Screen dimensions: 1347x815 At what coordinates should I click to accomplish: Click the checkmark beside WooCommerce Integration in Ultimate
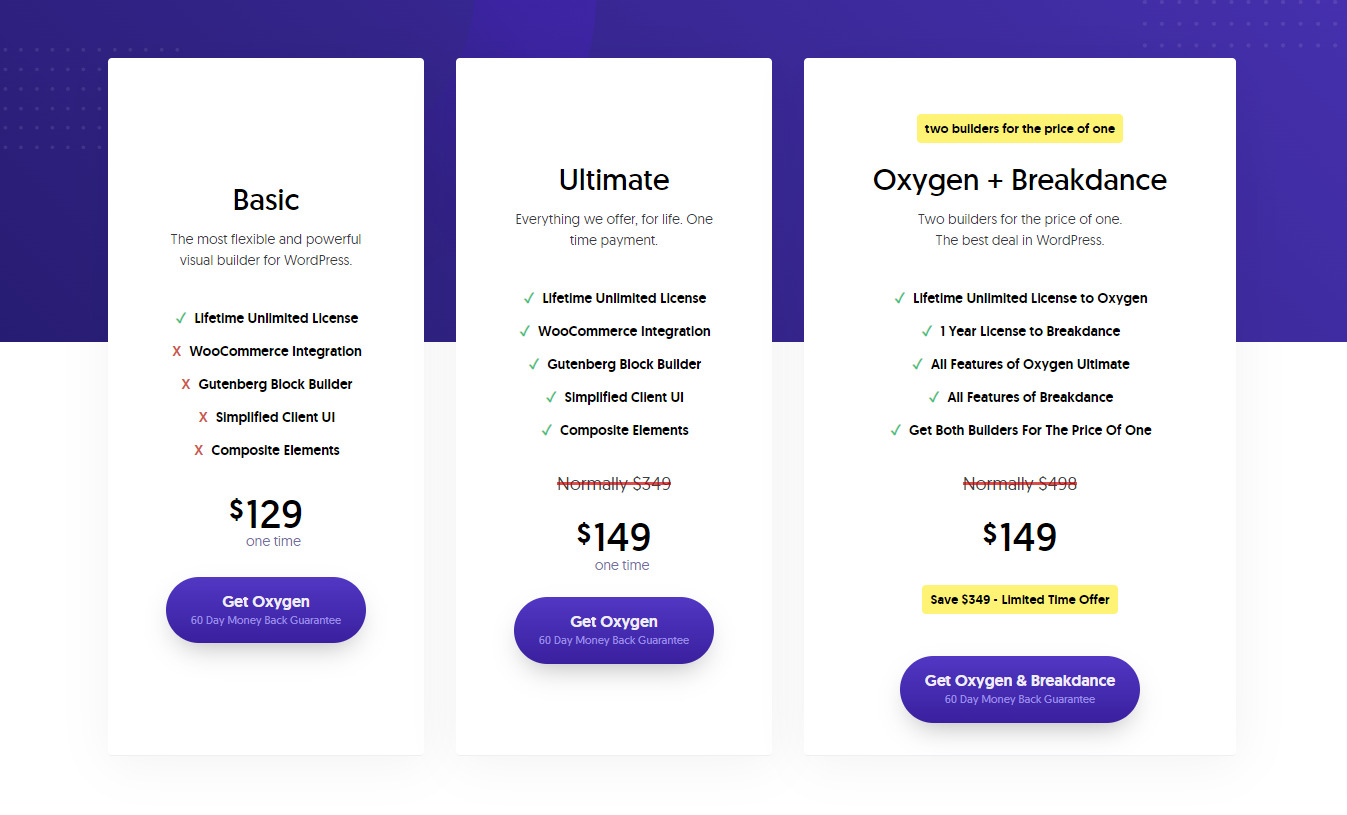[527, 331]
